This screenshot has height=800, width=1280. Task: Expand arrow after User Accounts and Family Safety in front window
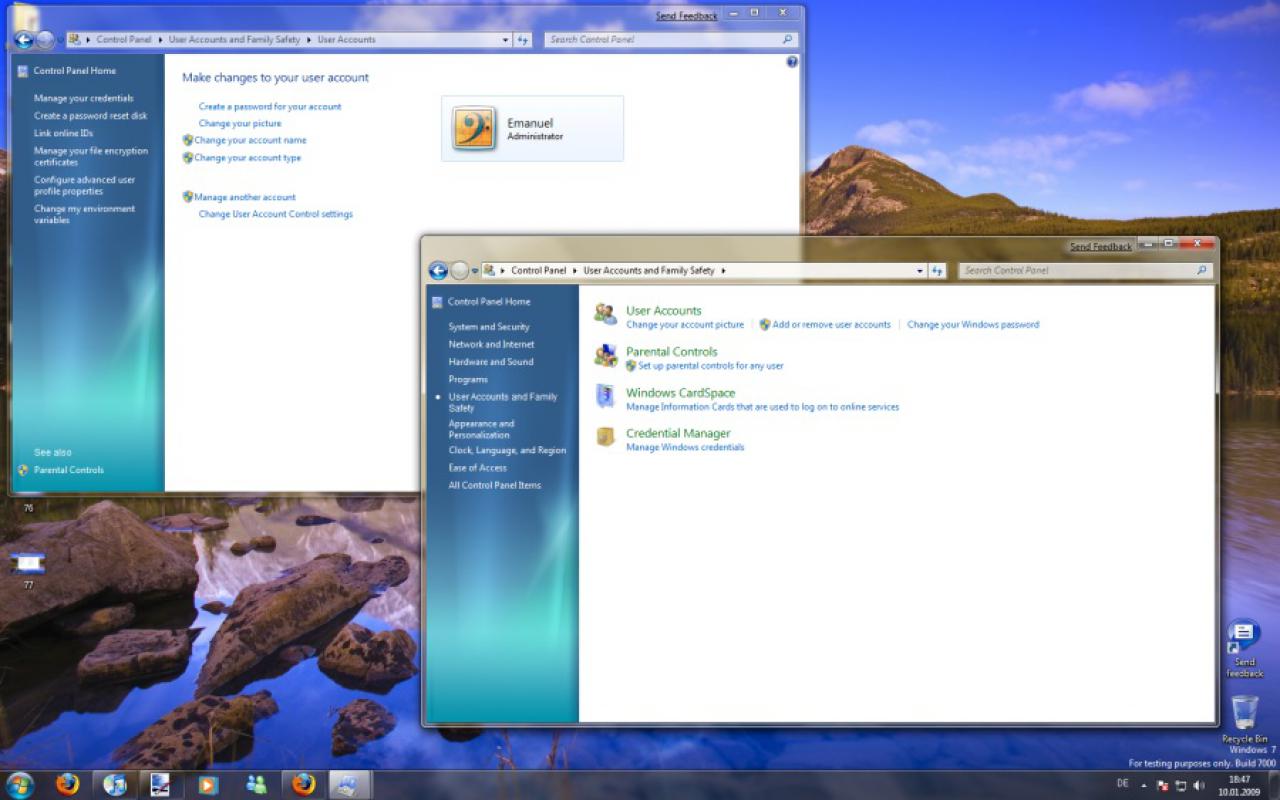pyautogui.click(x=723, y=271)
